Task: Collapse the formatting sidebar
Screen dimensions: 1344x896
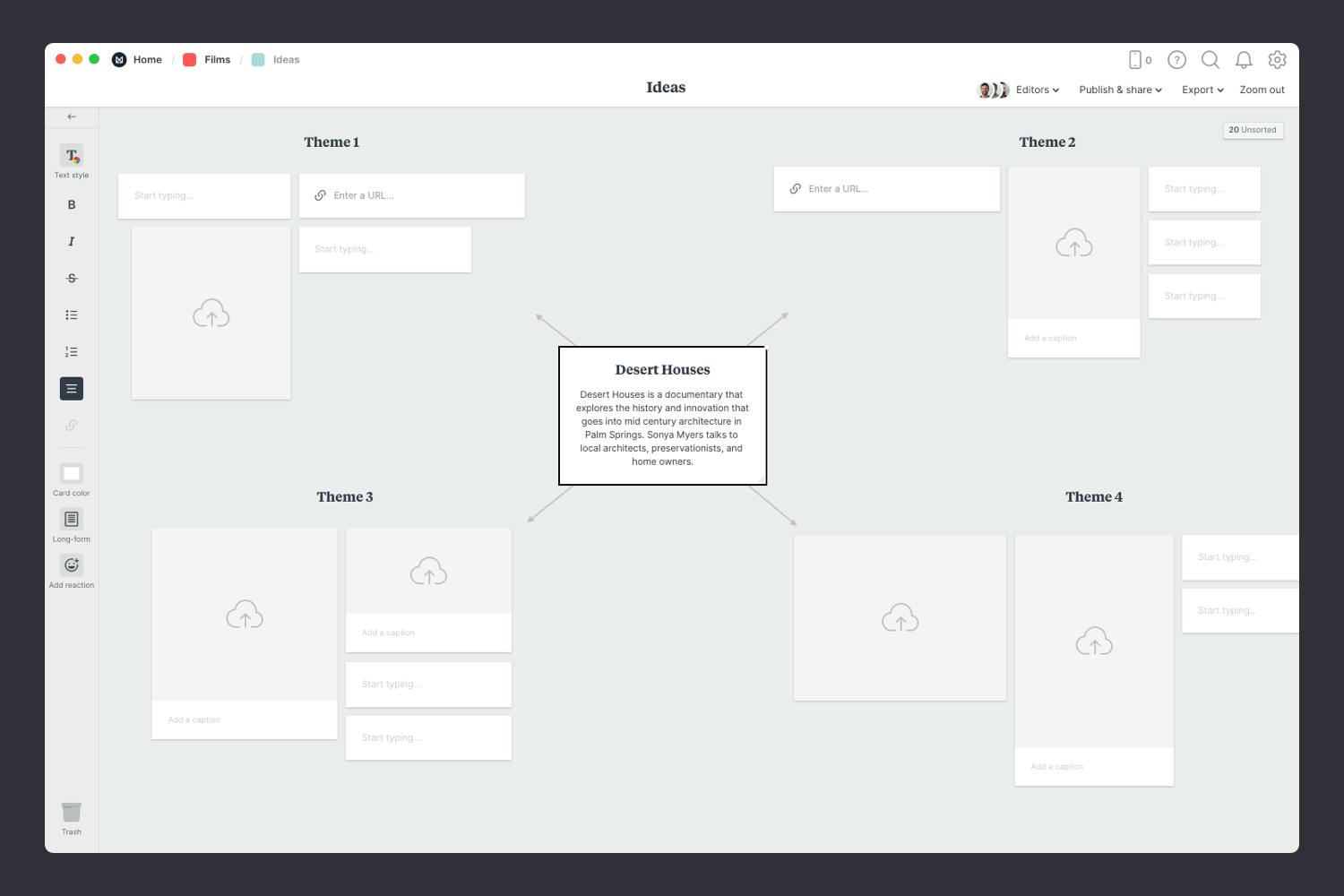Action: [x=72, y=116]
